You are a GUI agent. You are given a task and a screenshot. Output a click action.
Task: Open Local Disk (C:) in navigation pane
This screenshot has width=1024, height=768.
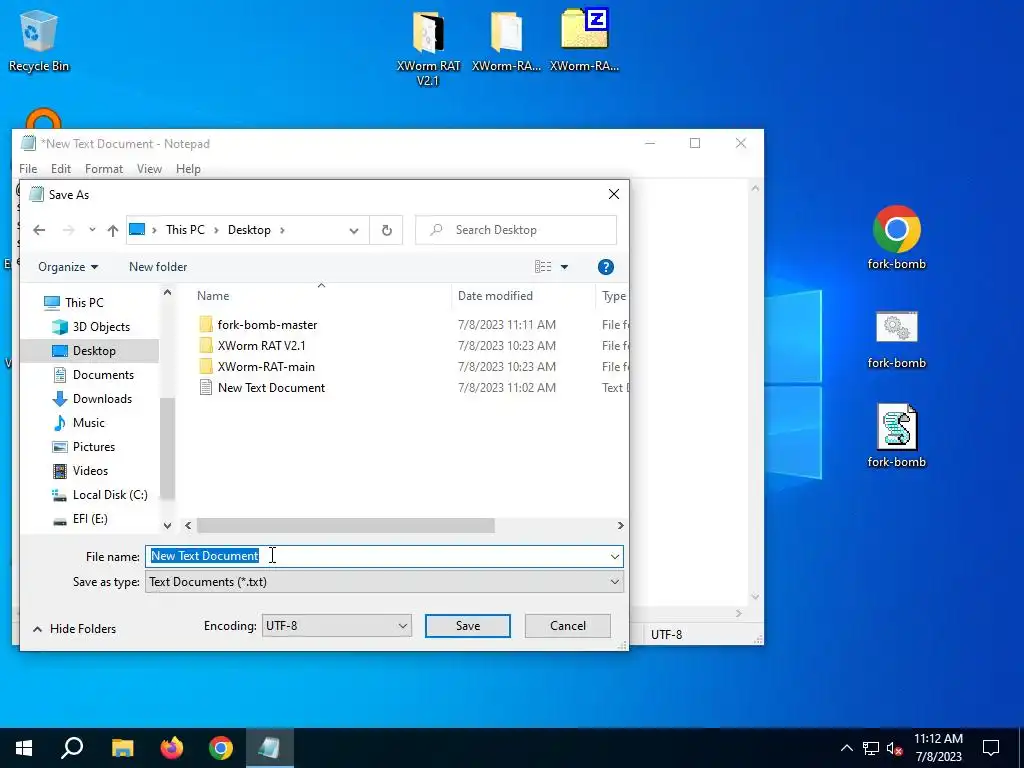tap(110, 494)
